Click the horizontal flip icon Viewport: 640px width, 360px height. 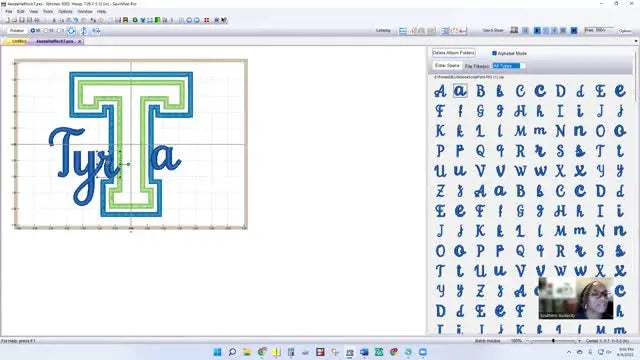tap(96, 31)
